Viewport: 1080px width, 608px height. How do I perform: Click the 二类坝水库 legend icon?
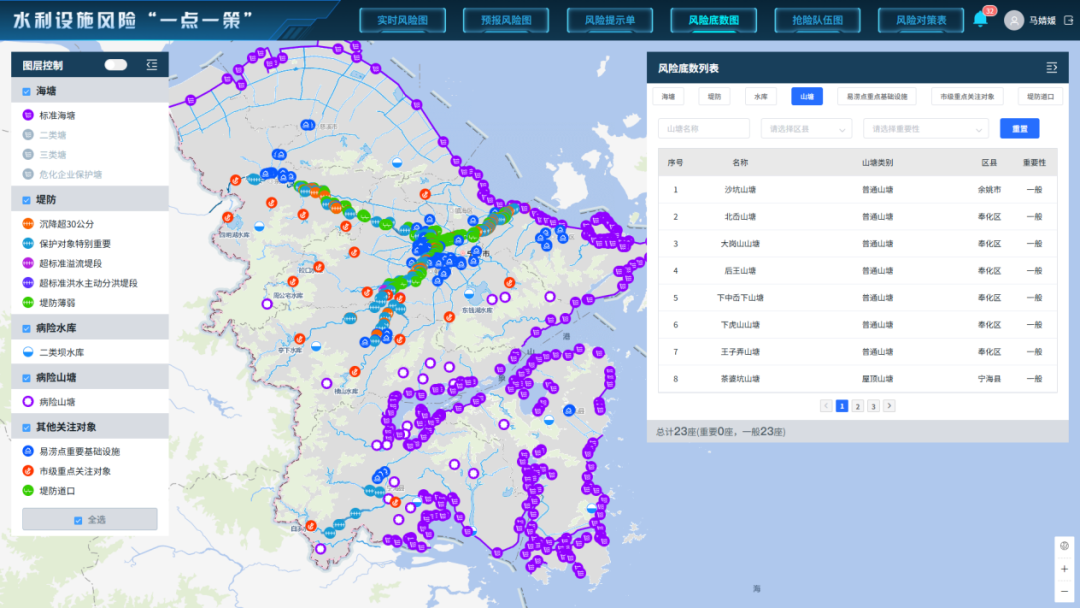[x=28, y=352]
